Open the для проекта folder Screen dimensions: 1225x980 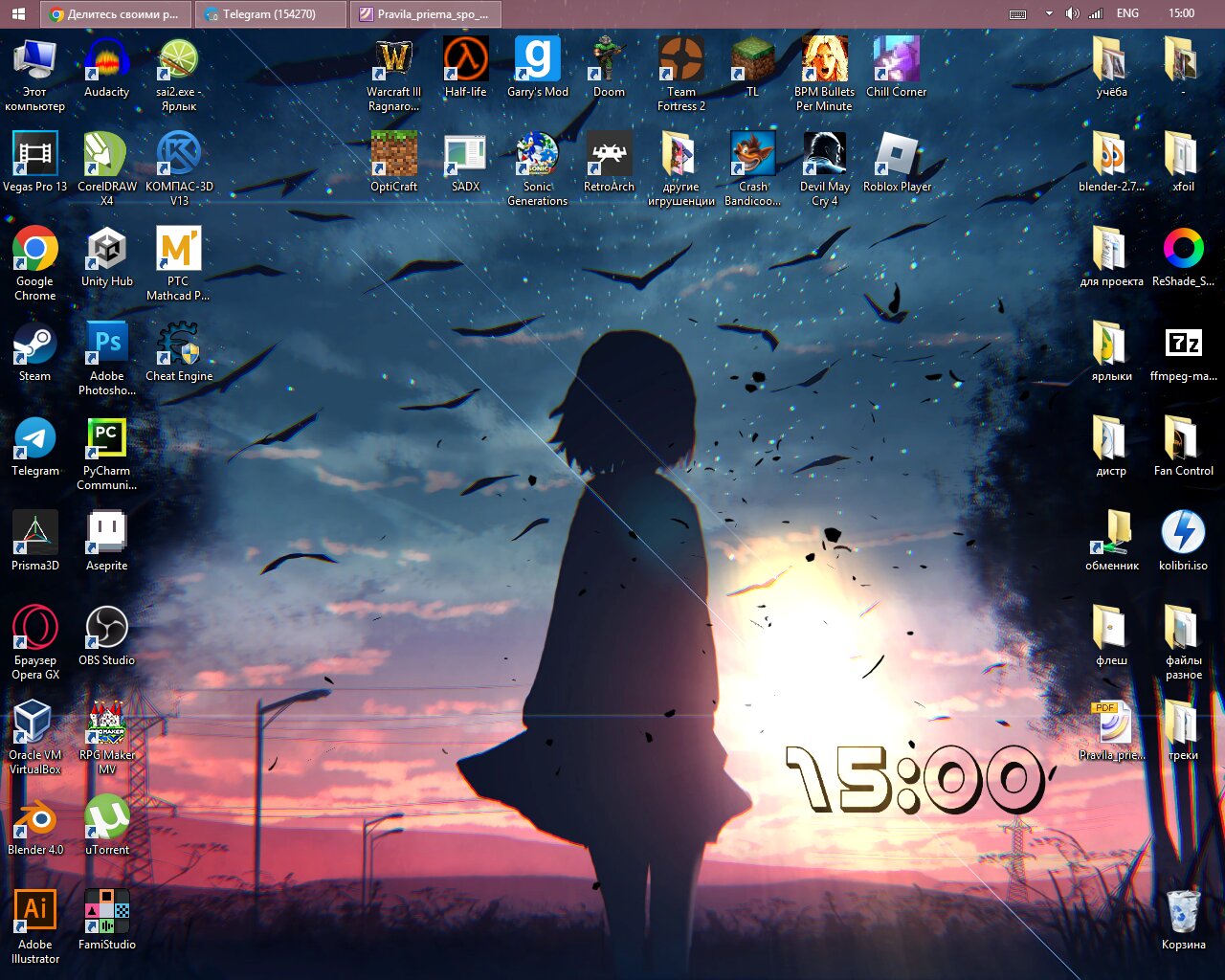[x=1111, y=257]
